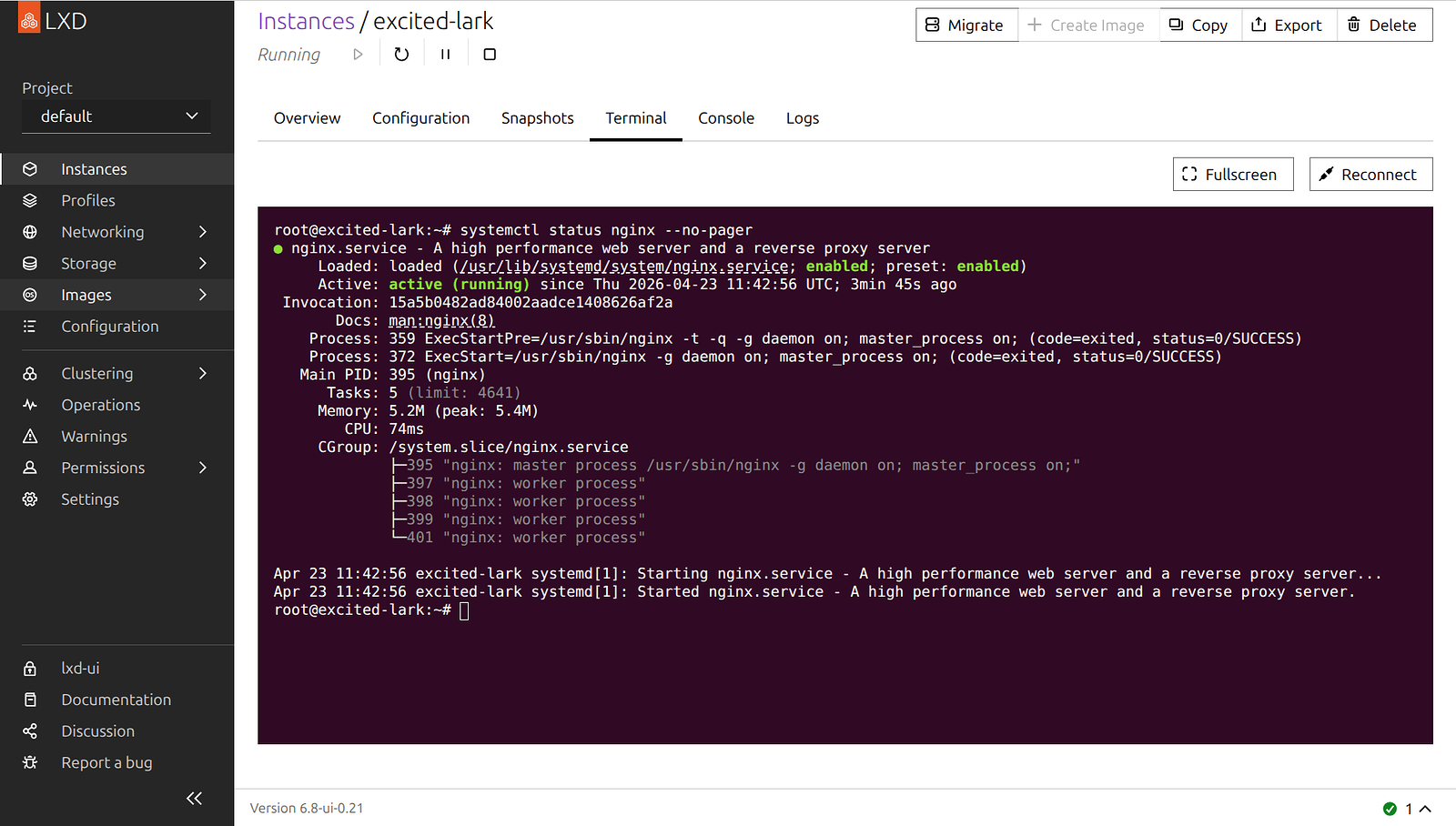Viewport: 1456px width, 826px height.
Task: Open Operations in the side navigation
Action: click(x=100, y=405)
